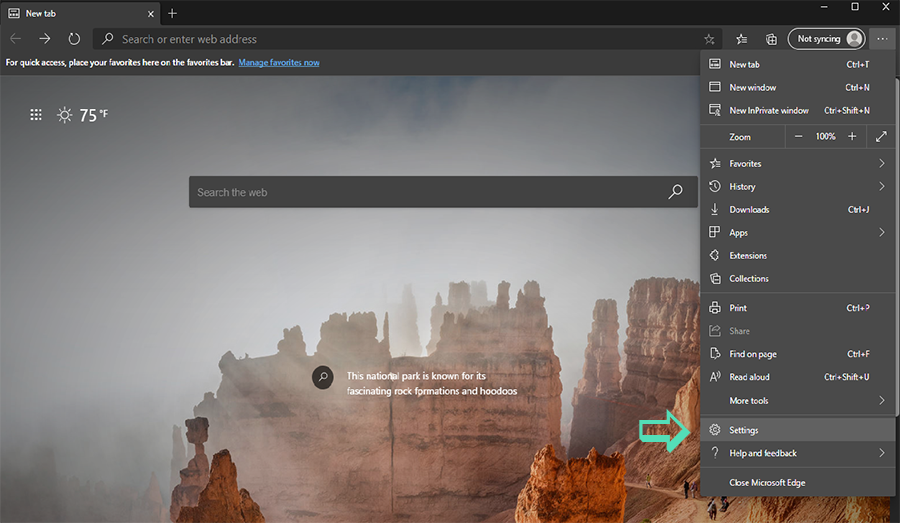Open the apps grid launcher icon
Image resolution: width=900 pixels, height=523 pixels.
point(36,115)
